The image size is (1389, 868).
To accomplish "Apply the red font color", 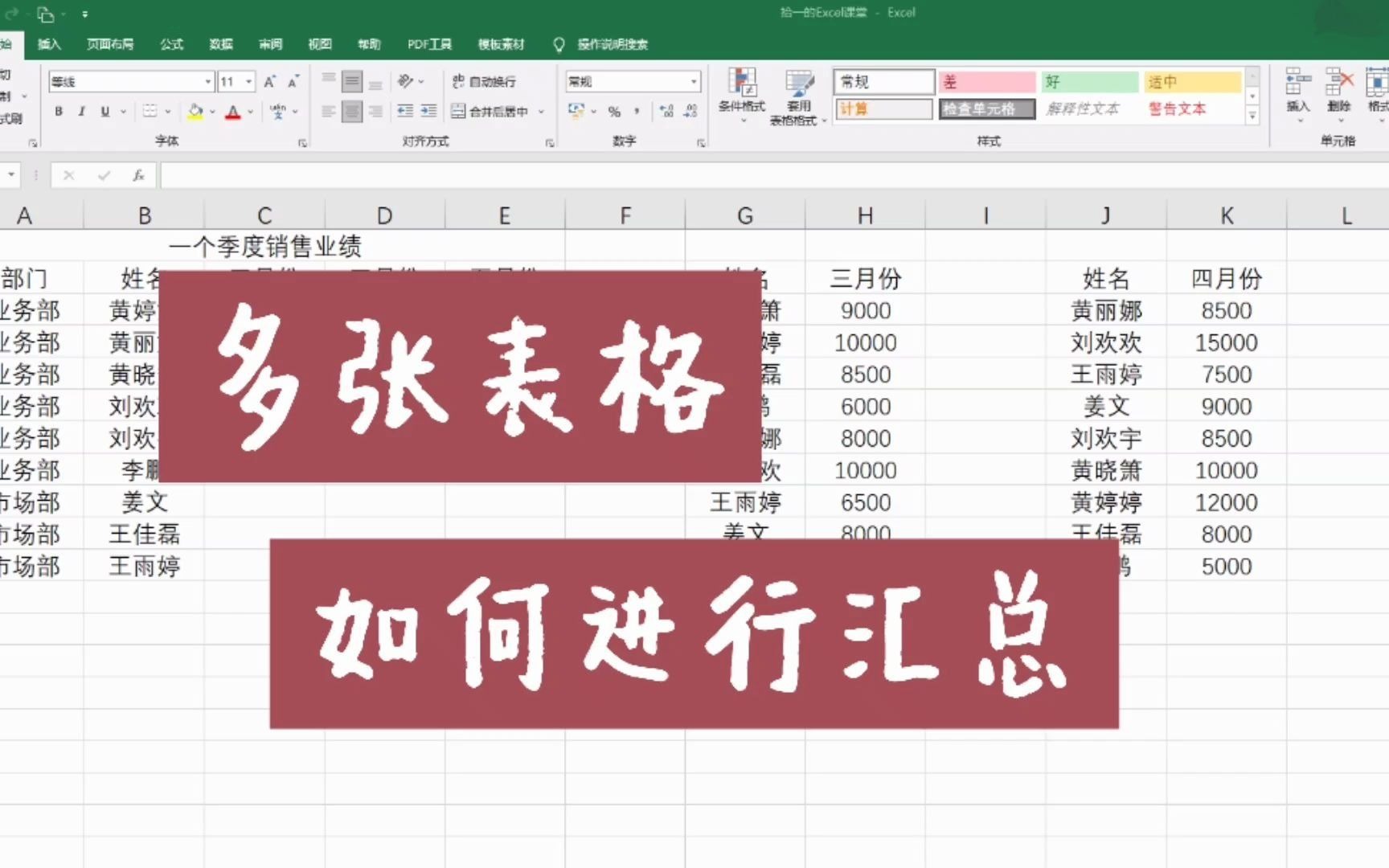I will [x=233, y=111].
